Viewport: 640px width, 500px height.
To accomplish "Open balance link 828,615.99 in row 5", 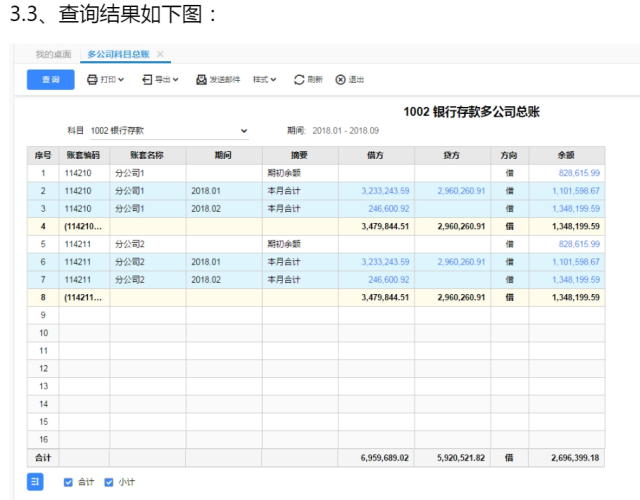I will click(x=579, y=244).
